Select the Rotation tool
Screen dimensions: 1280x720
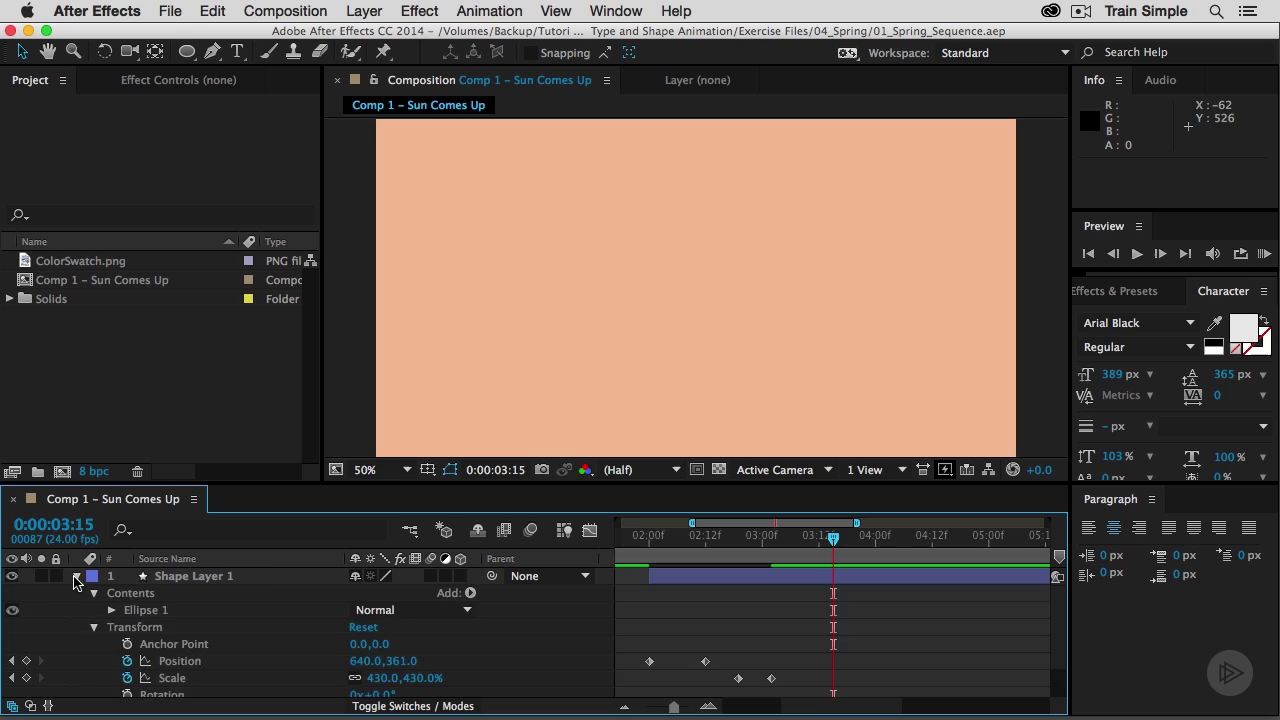tap(104, 51)
